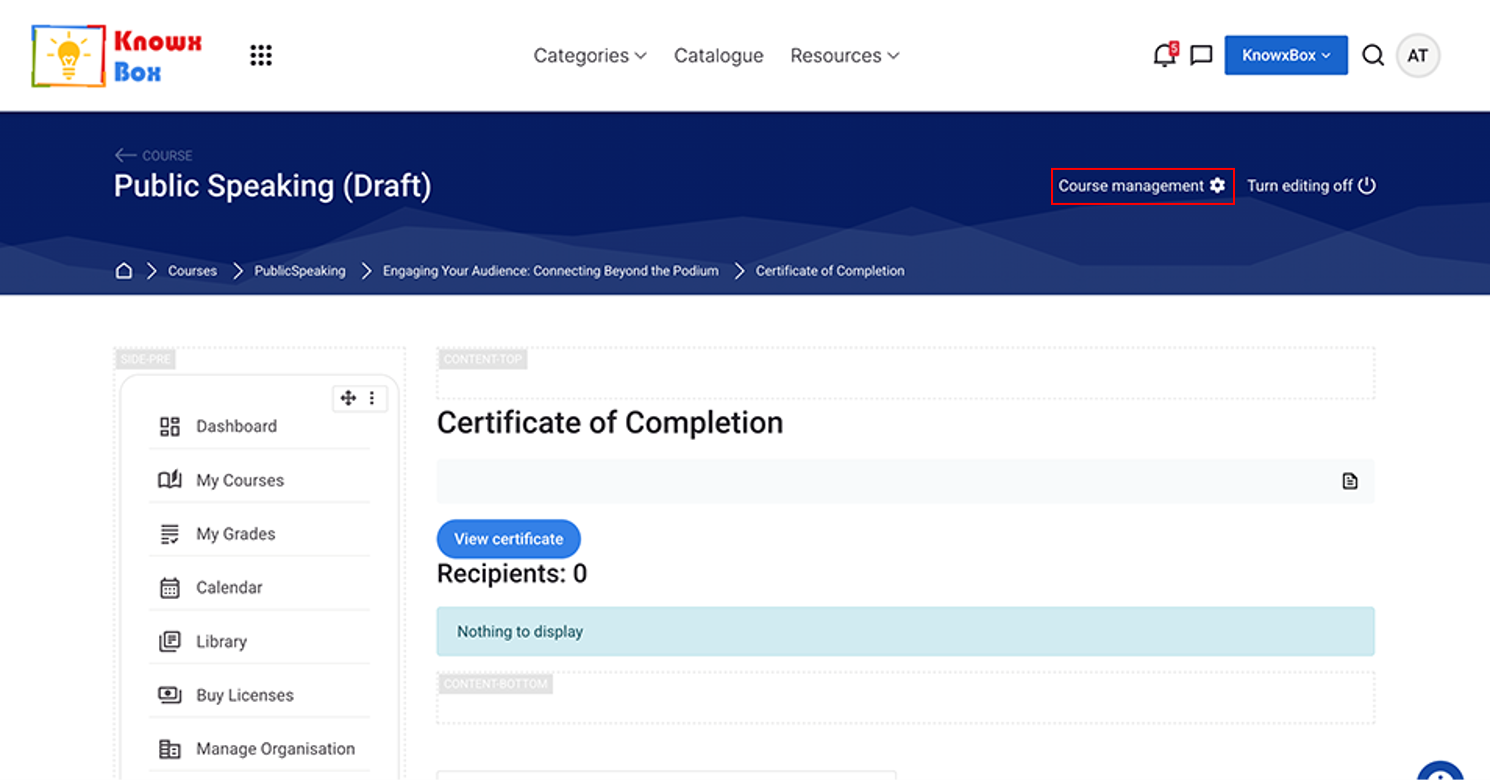
Task: Click the PublicSpeaking breadcrumb link
Action: (300, 271)
